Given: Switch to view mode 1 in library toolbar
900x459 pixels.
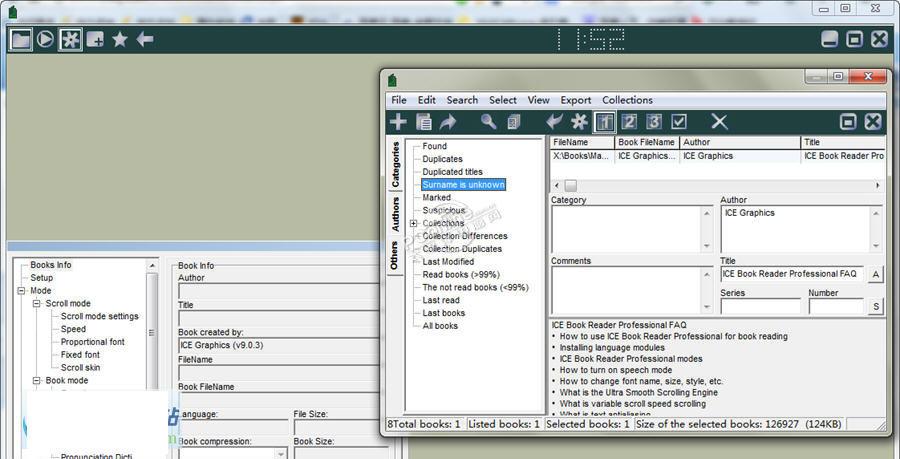Looking at the screenshot, I should pos(604,122).
